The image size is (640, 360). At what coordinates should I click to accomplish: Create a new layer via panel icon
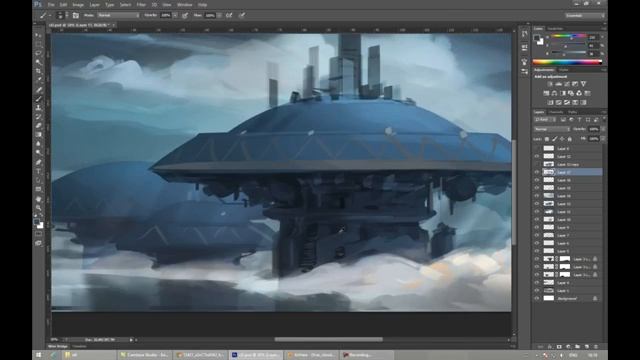pyautogui.click(x=587, y=347)
